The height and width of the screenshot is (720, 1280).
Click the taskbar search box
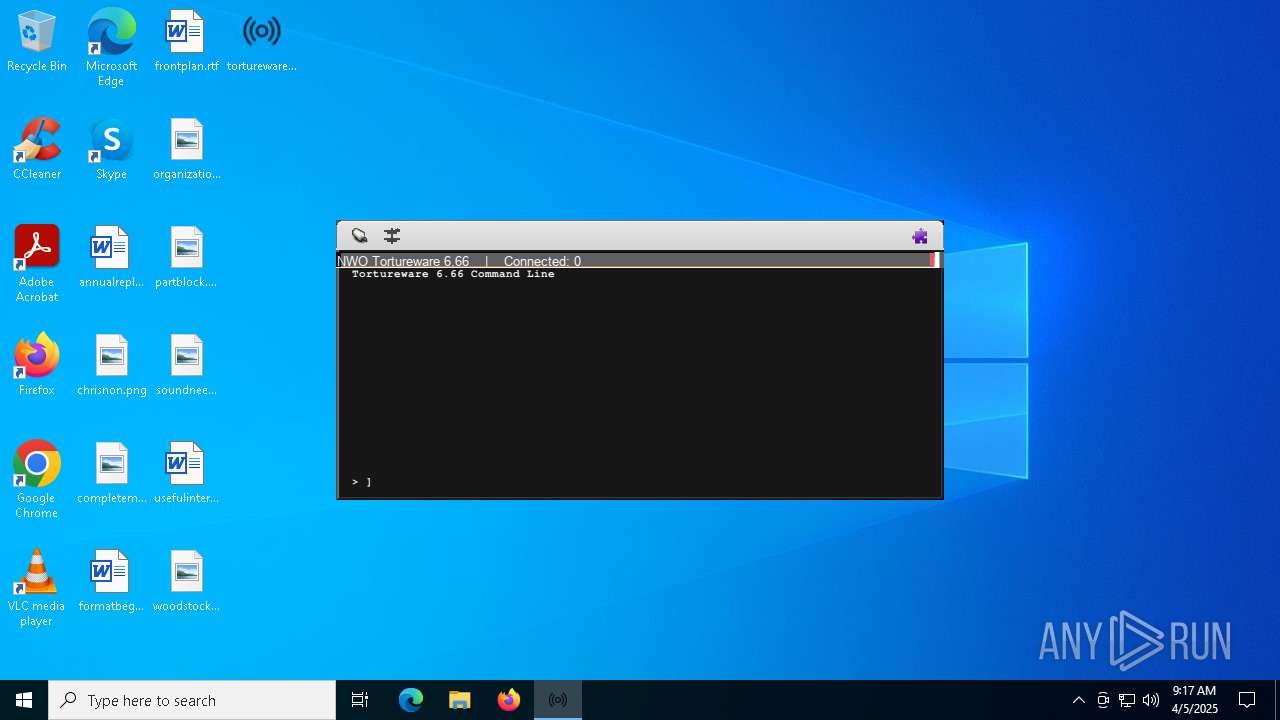point(192,700)
